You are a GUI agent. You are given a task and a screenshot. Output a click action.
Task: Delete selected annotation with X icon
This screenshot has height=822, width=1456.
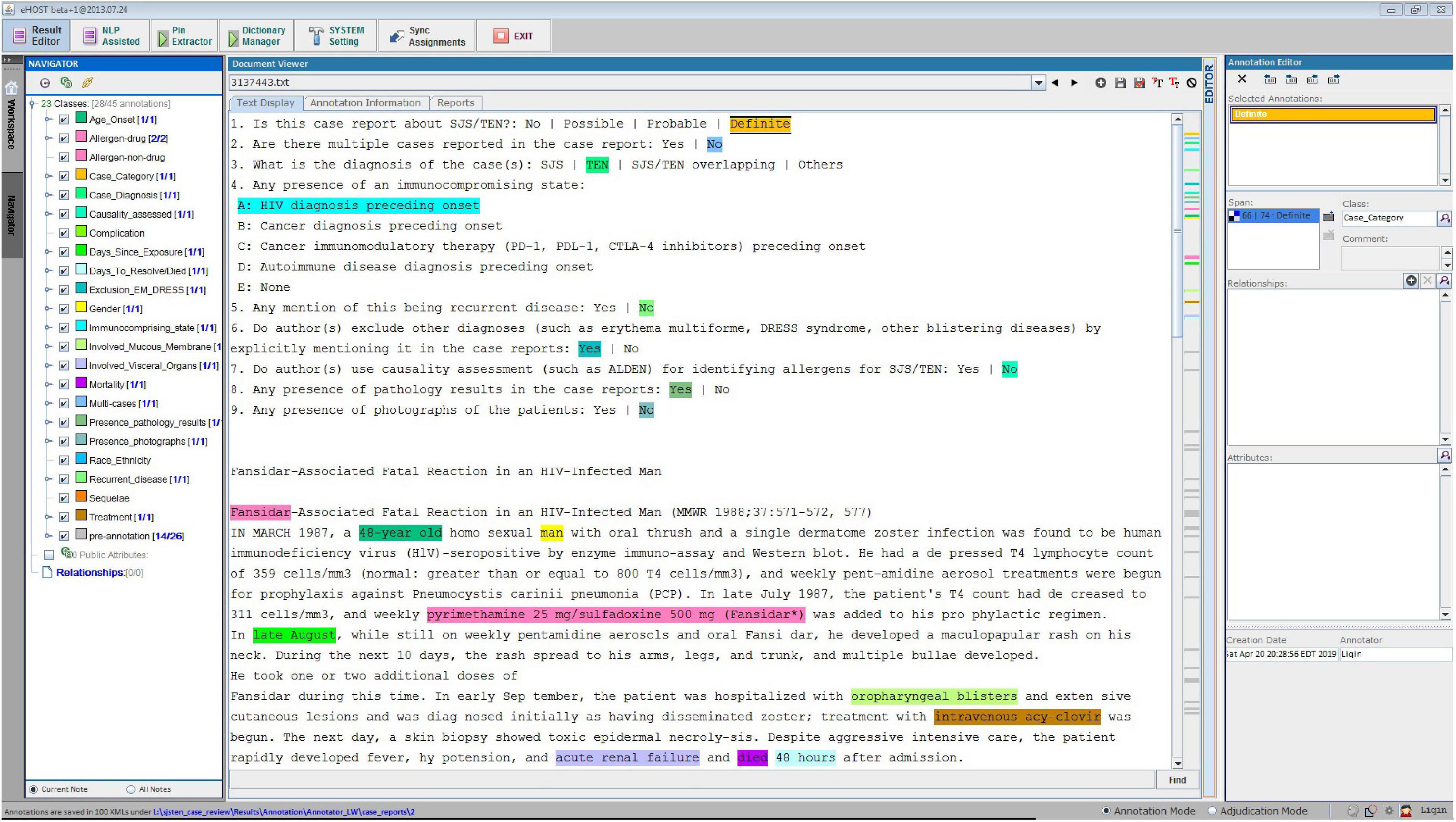[1242, 79]
